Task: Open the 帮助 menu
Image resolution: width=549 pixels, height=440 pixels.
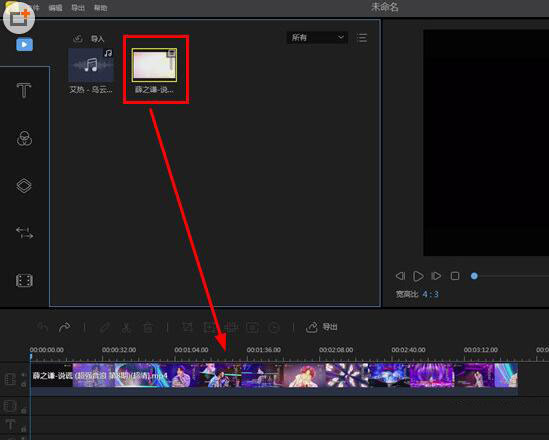Action: click(x=100, y=8)
